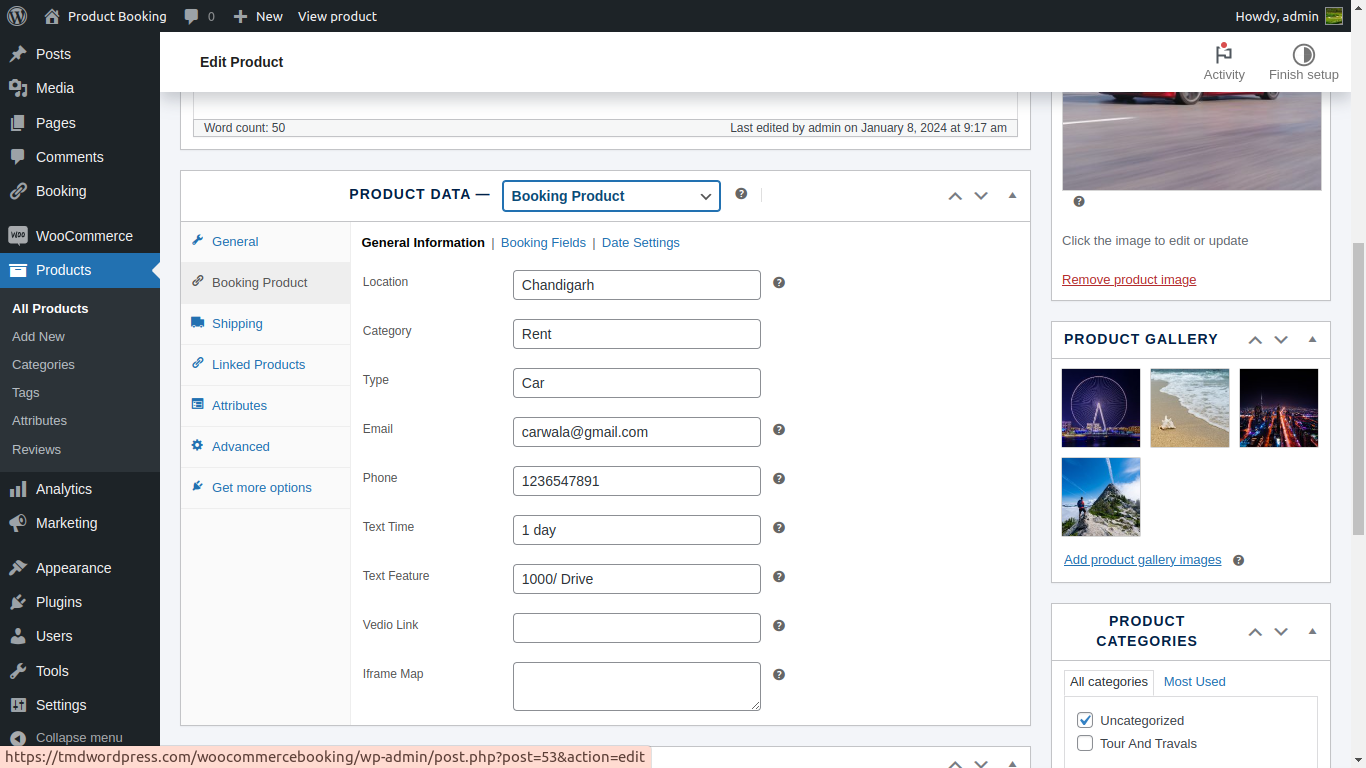Open the Booking Fields section
The image size is (1366, 768).
point(543,243)
